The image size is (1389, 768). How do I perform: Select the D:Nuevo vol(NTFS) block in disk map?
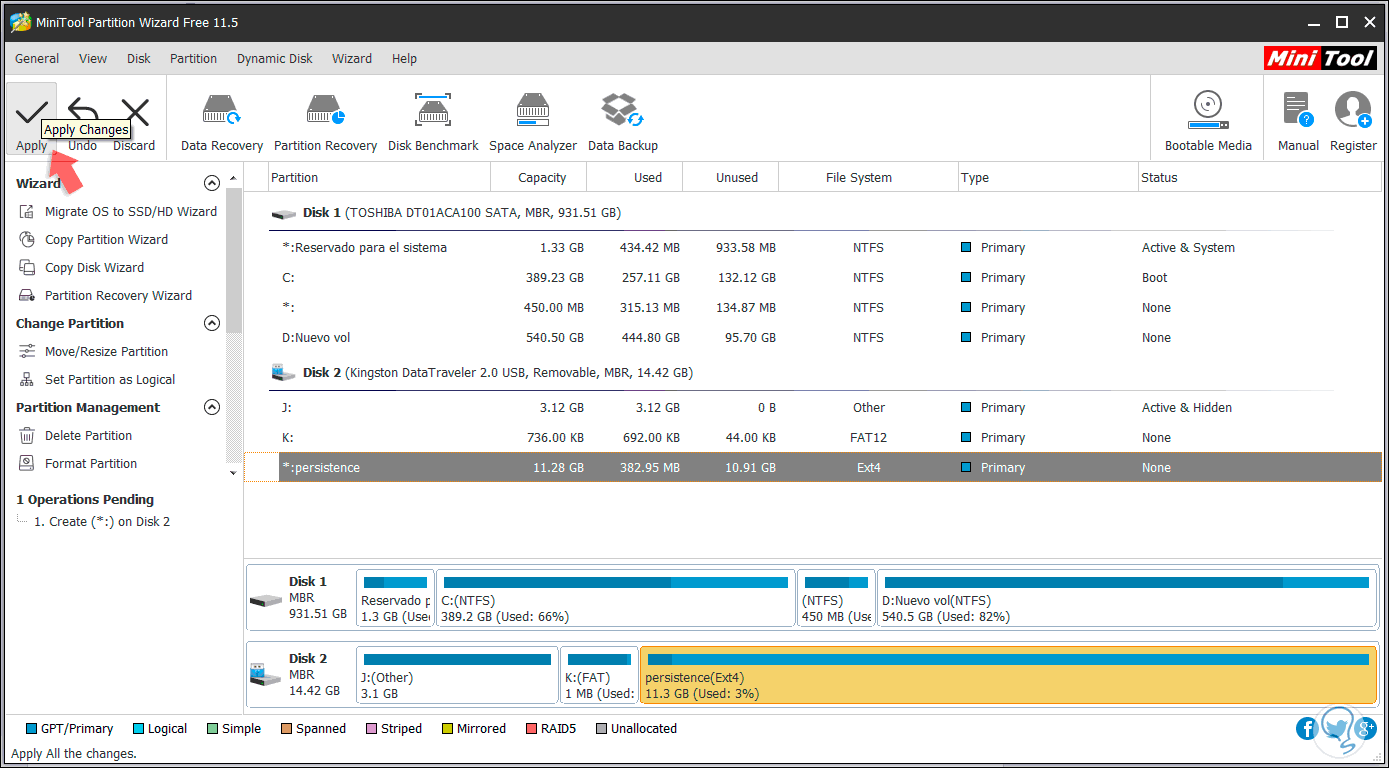tap(1127, 599)
